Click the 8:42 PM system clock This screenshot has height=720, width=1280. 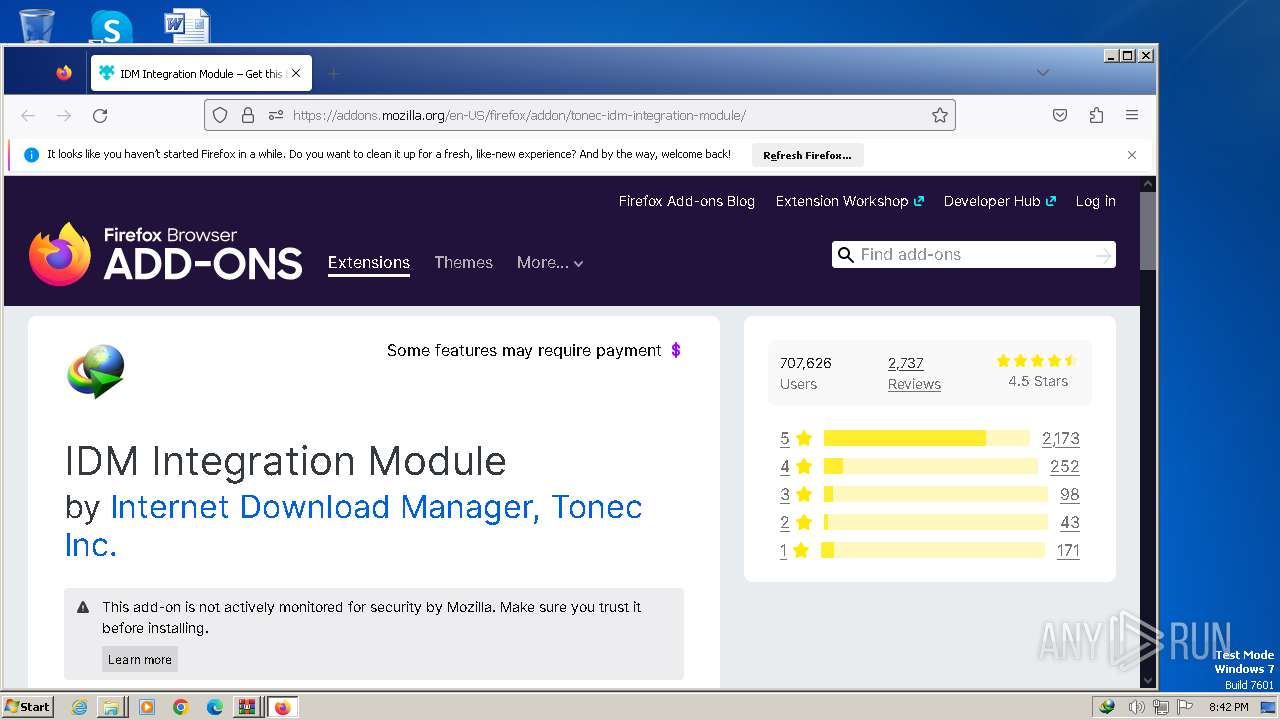pos(1228,707)
